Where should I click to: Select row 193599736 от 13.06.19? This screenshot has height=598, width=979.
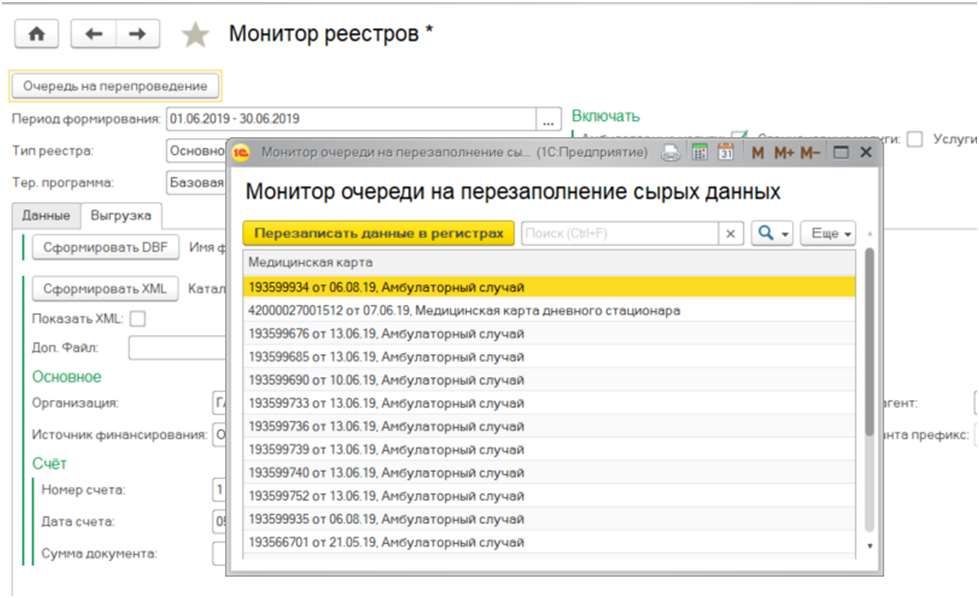tap(549, 426)
